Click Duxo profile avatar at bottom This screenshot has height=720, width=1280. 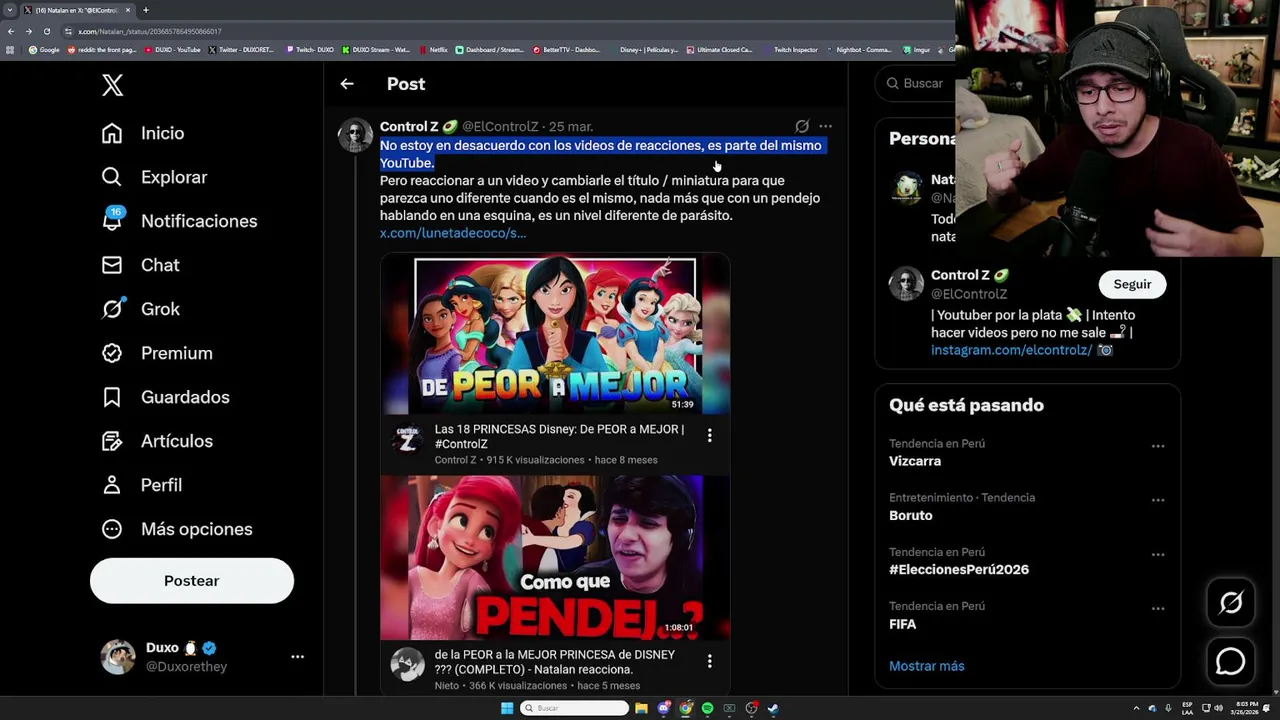(118, 657)
